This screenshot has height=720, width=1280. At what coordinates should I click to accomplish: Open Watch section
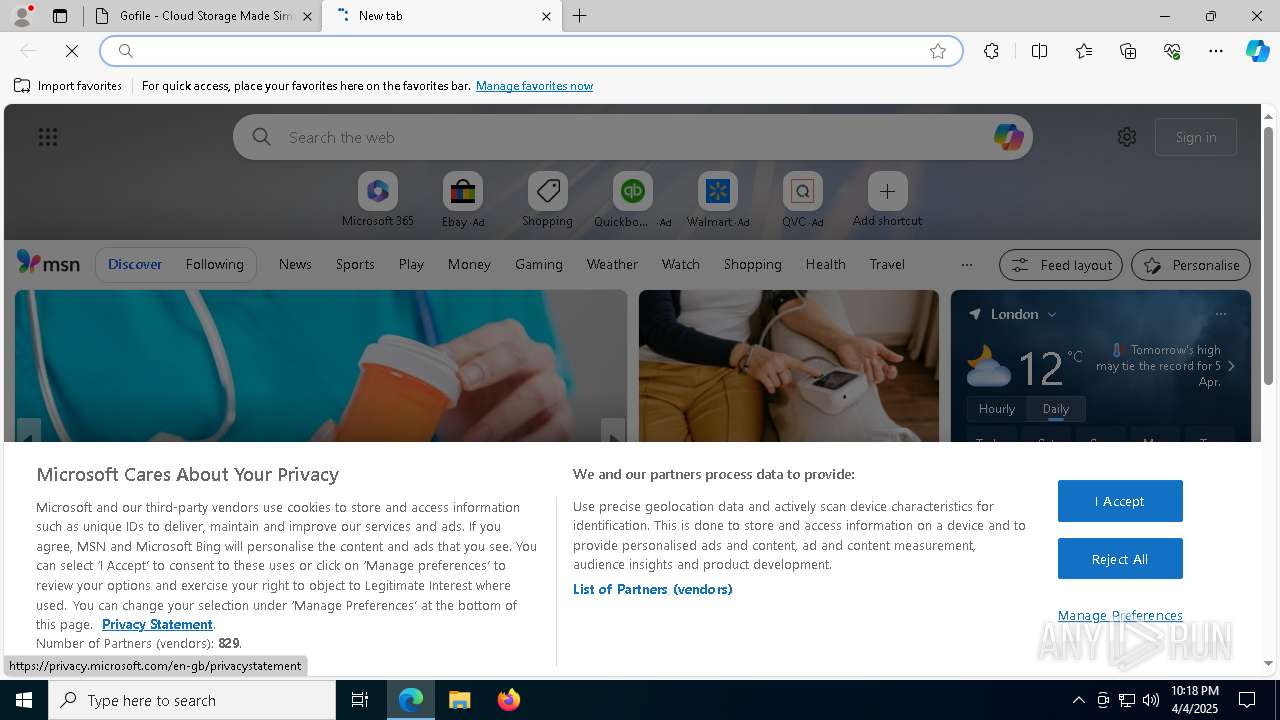pos(681,264)
